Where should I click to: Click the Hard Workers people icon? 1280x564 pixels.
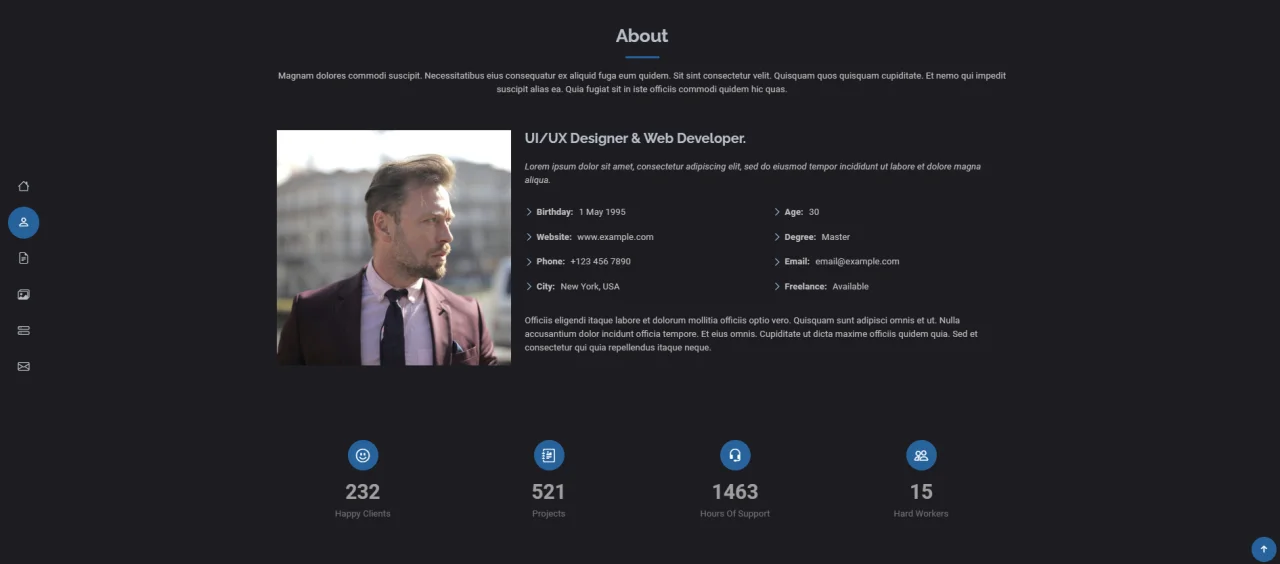(921, 455)
